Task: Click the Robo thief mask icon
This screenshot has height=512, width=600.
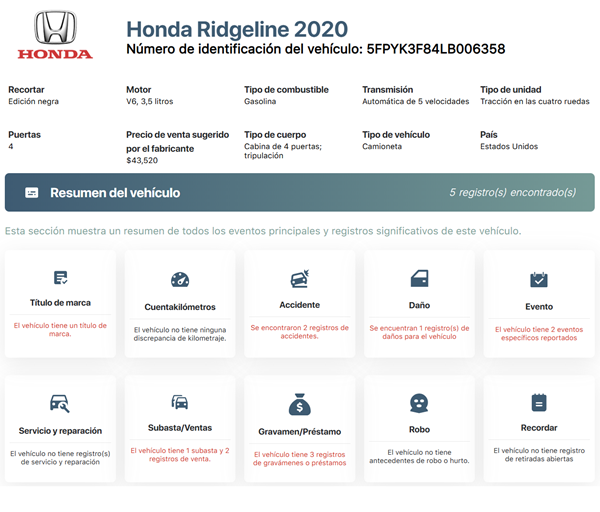Action: point(419,403)
